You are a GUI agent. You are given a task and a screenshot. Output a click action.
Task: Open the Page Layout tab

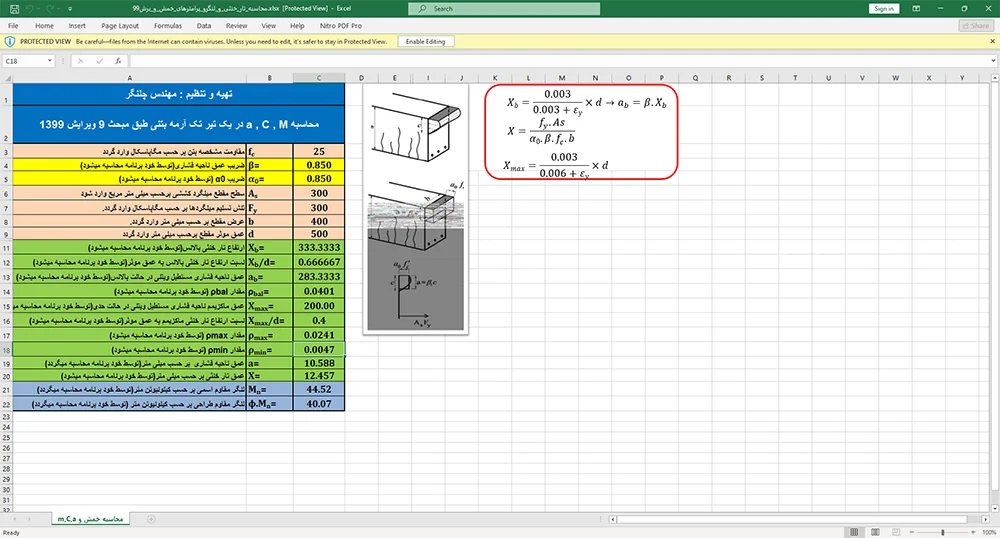click(x=120, y=25)
